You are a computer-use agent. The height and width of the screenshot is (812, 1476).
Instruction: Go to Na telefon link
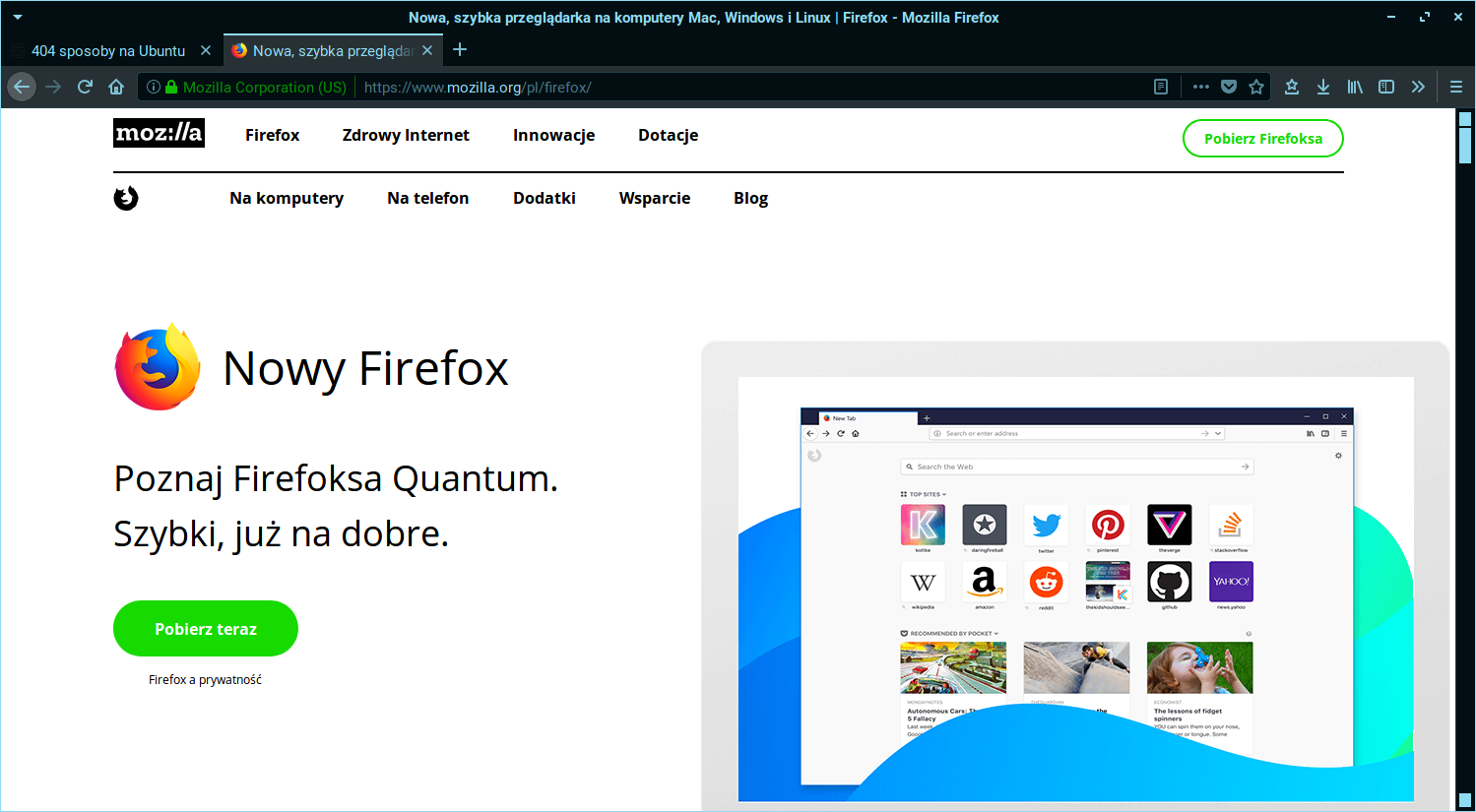point(427,198)
